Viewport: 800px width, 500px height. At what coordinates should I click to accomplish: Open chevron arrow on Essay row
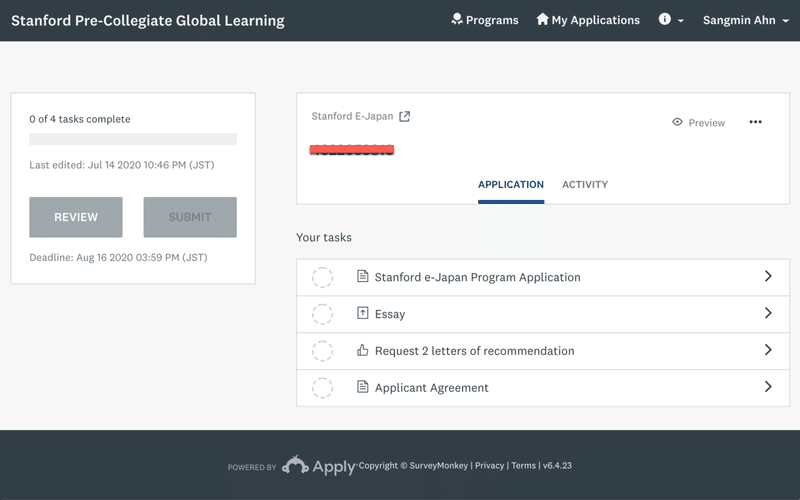tap(768, 313)
